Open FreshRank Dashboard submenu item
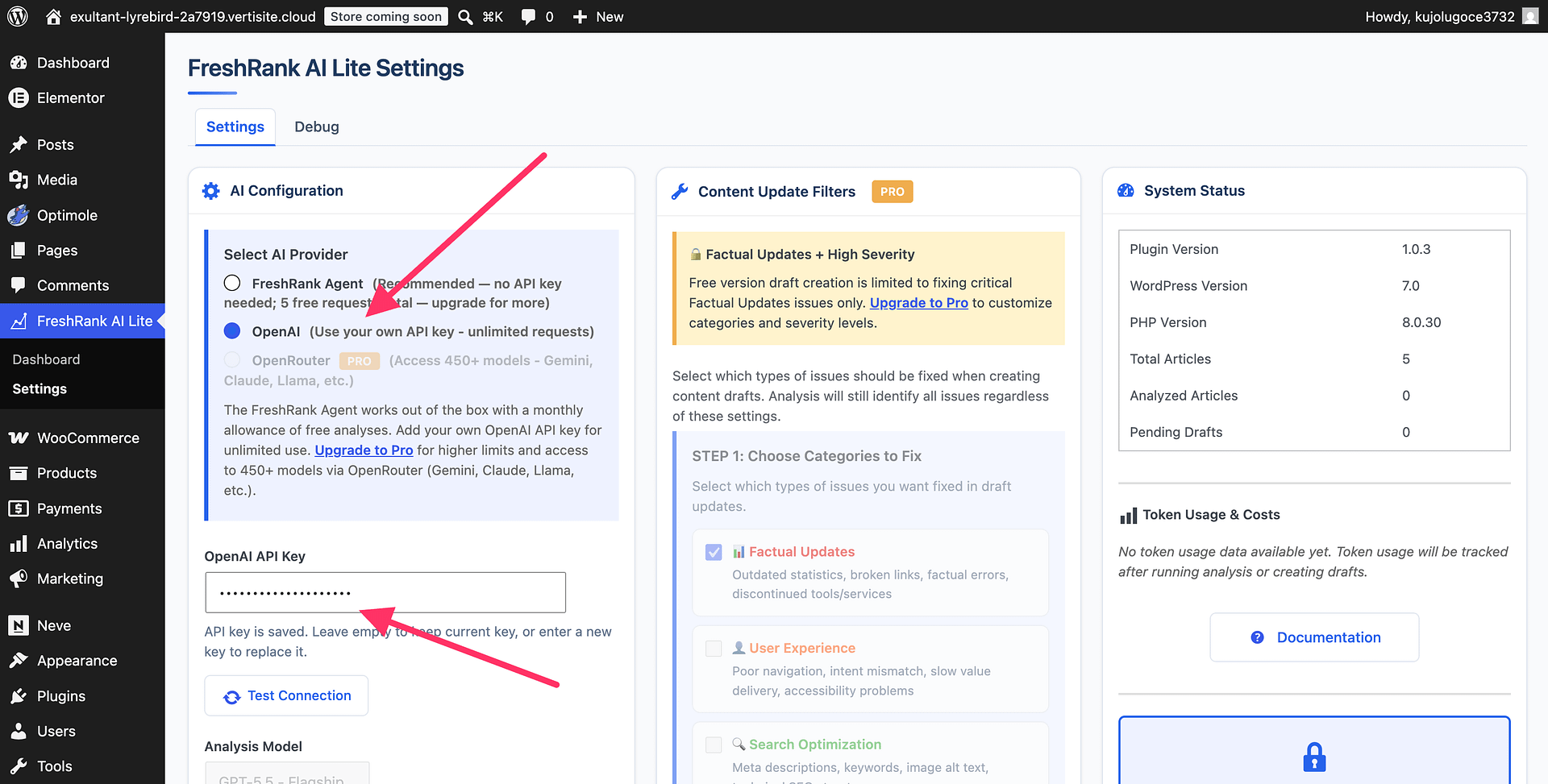This screenshot has height=784, width=1548. click(47, 359)
